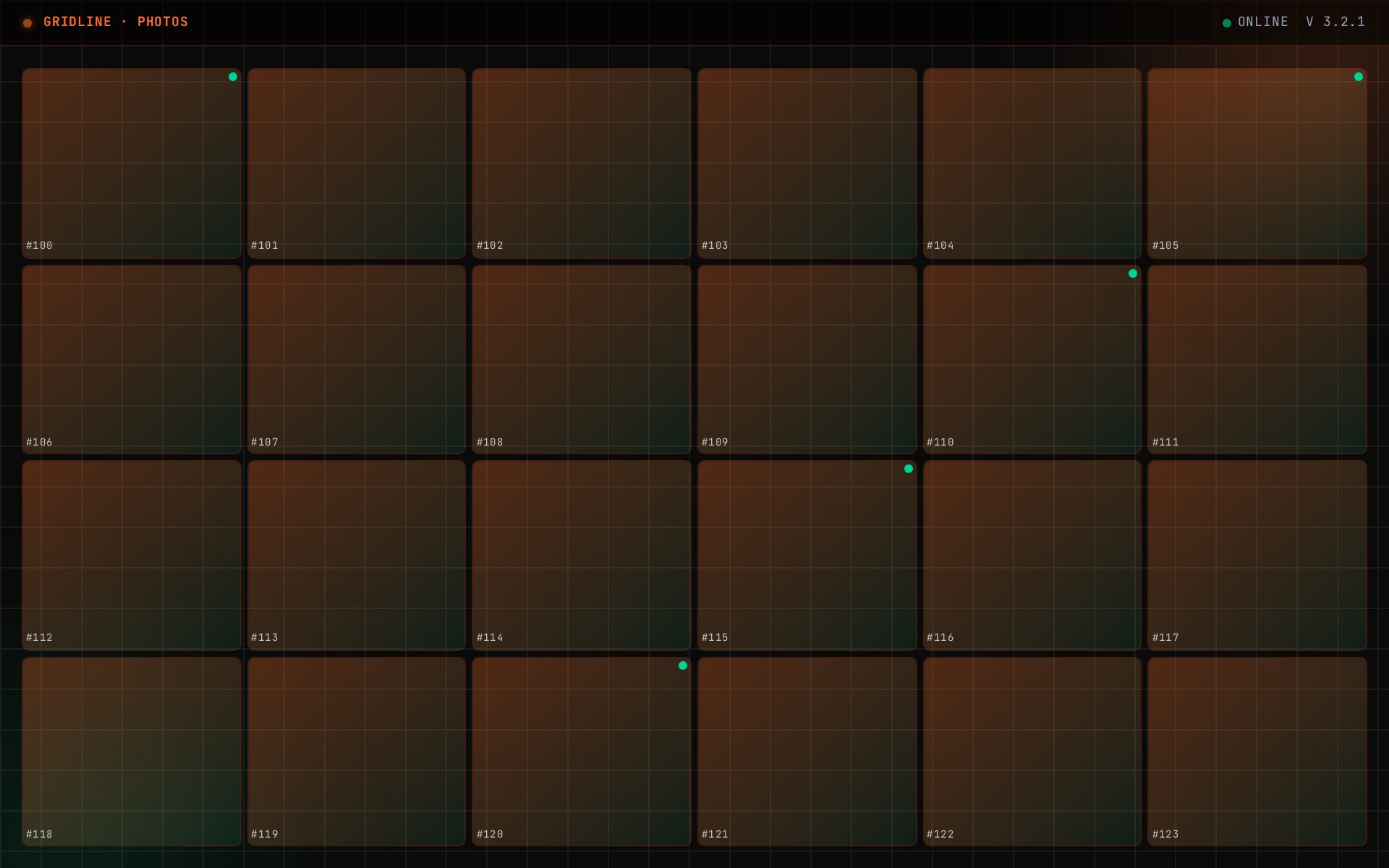Screen dimensions: 1389x868
Task: Click green status dot on photo #115
Action: (909, 469)
